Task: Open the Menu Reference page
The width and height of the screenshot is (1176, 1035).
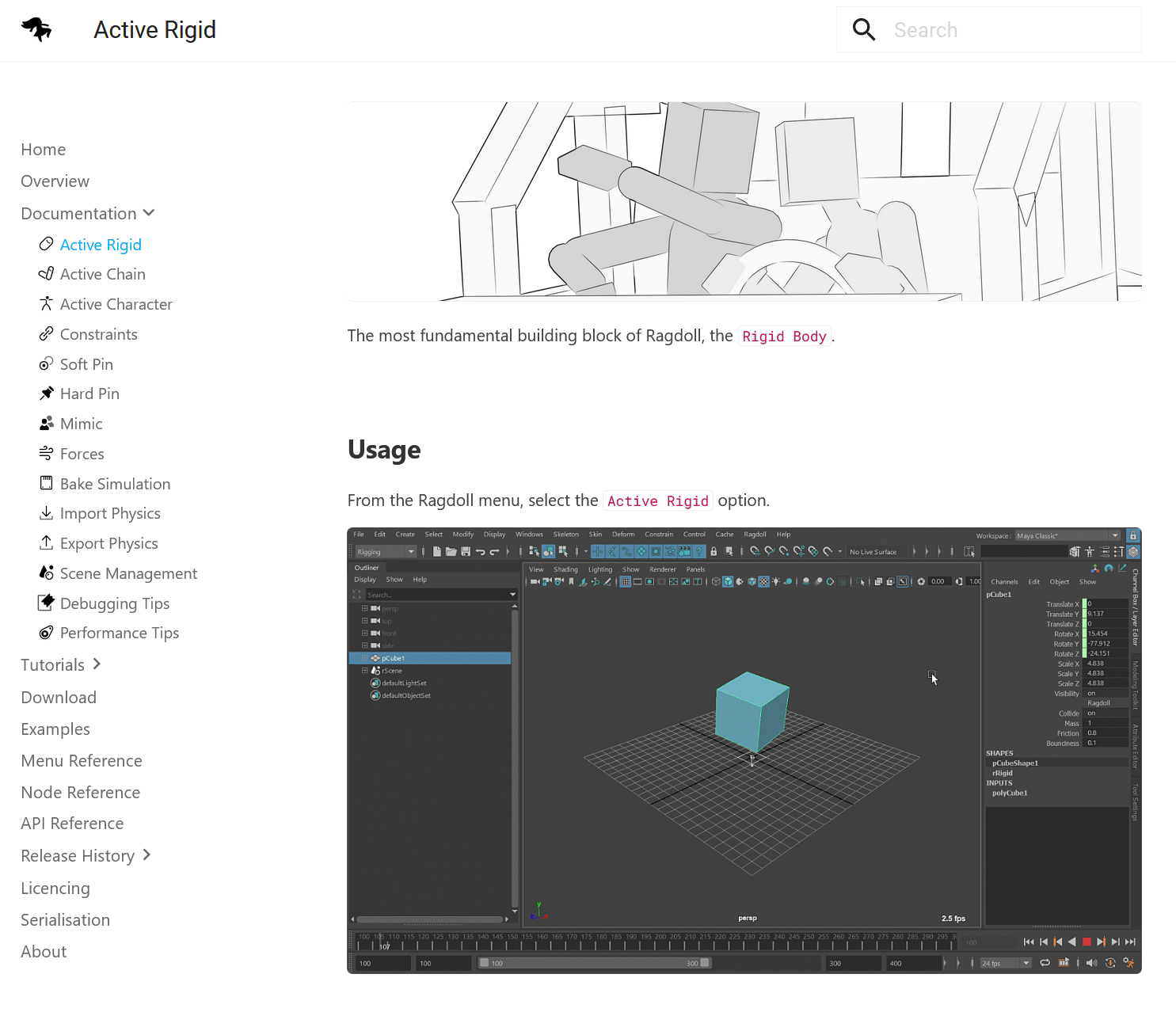Action: click(82, 761)
